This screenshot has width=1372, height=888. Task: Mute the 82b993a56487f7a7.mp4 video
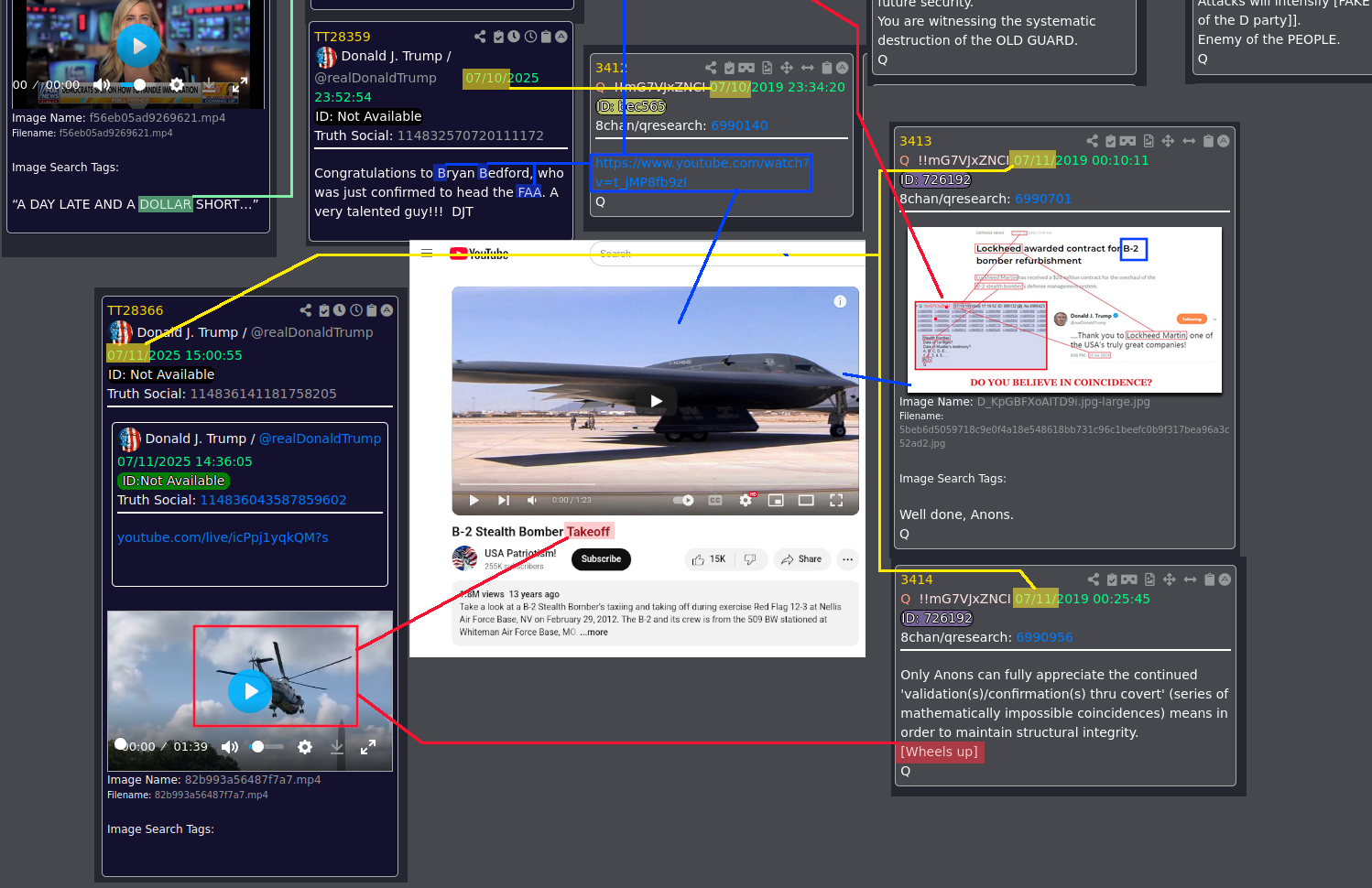click(x=230, y=747)
